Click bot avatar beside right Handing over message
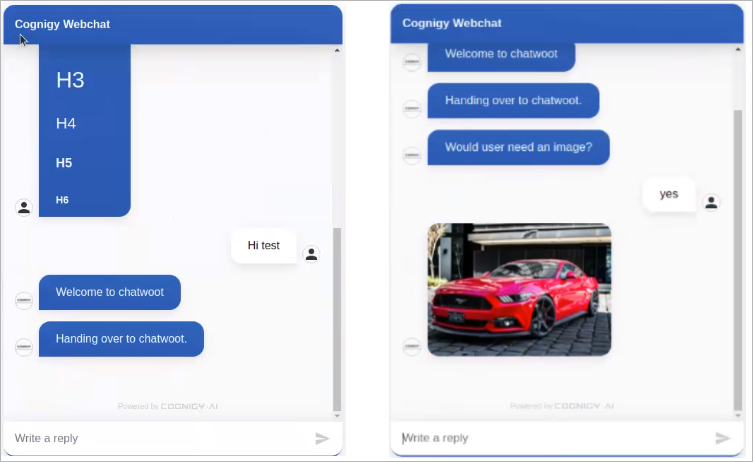The image size is (753, 462). (412, 109)
